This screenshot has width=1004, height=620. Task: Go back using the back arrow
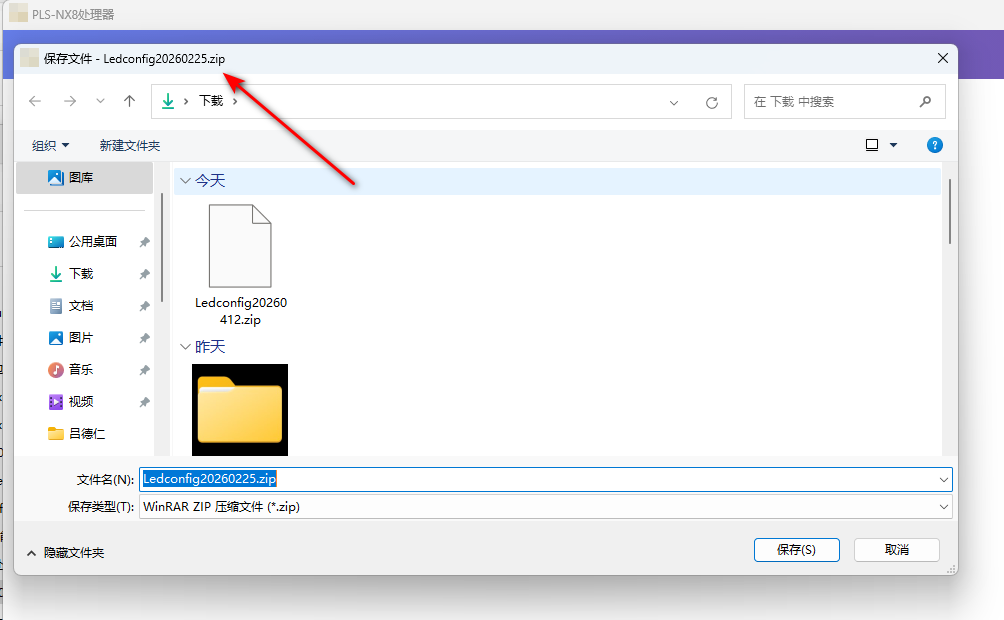[x=35, y=101]
